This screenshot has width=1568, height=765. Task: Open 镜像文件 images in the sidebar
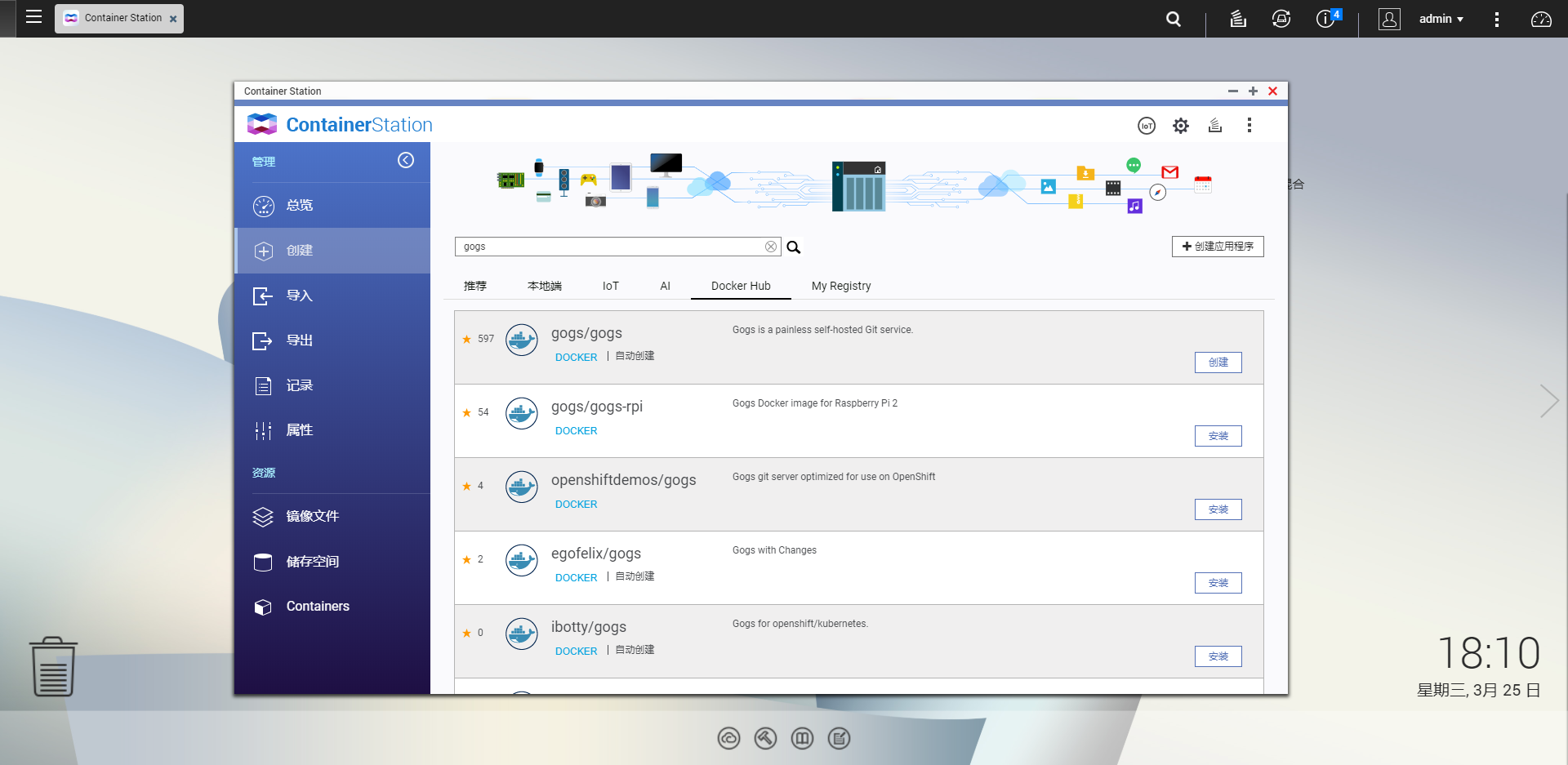311,516
